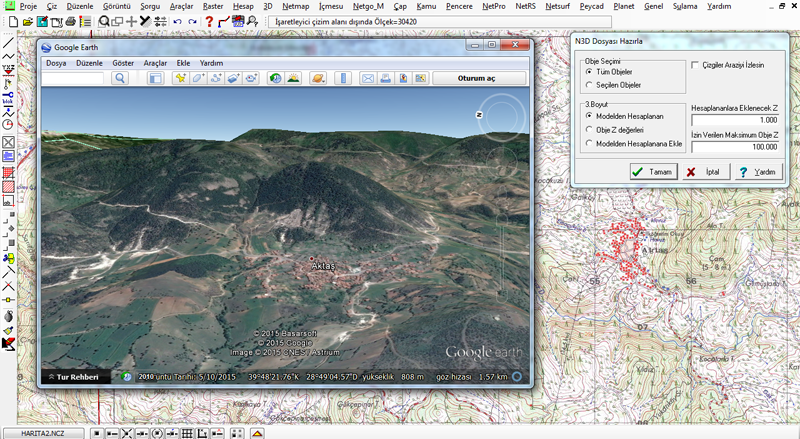Click the bomb icon in left toolbar
The width and height of the screenshot is (800, 439).
(8, 316)
